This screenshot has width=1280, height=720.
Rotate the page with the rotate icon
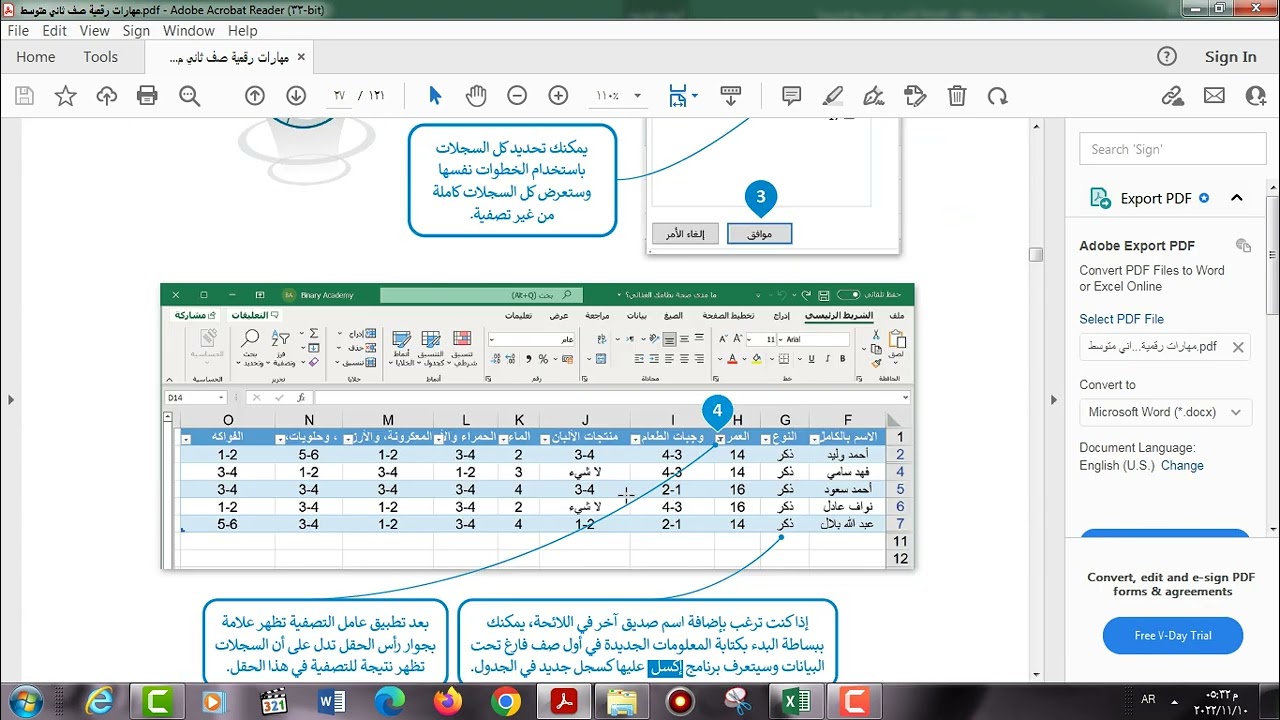(x=997, y=96)
